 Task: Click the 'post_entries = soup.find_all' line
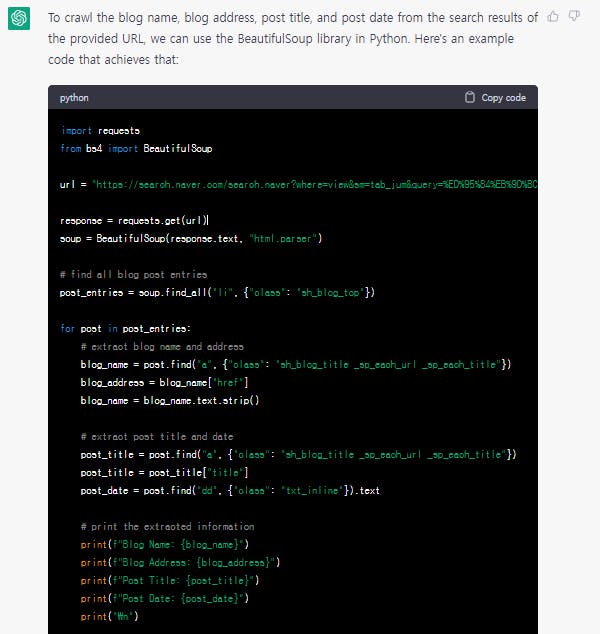(x=217, y=292)
